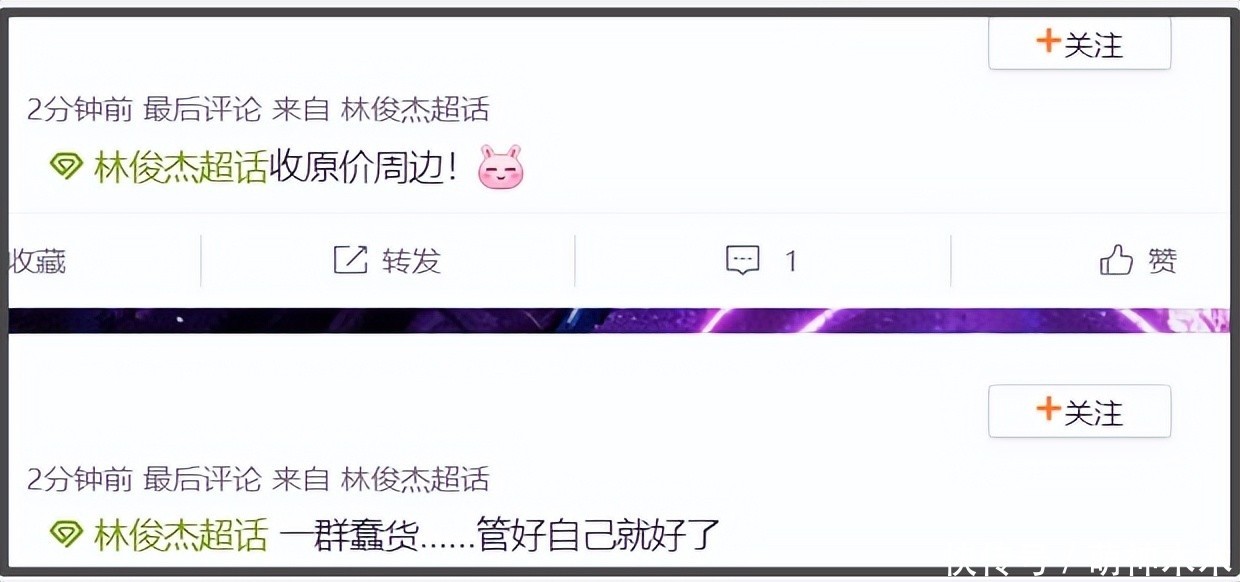1240x582 pixels.
Task: Click the 2分钟前 timestamp of the first post
Action: pyautogui.click(x=80, y=109)
